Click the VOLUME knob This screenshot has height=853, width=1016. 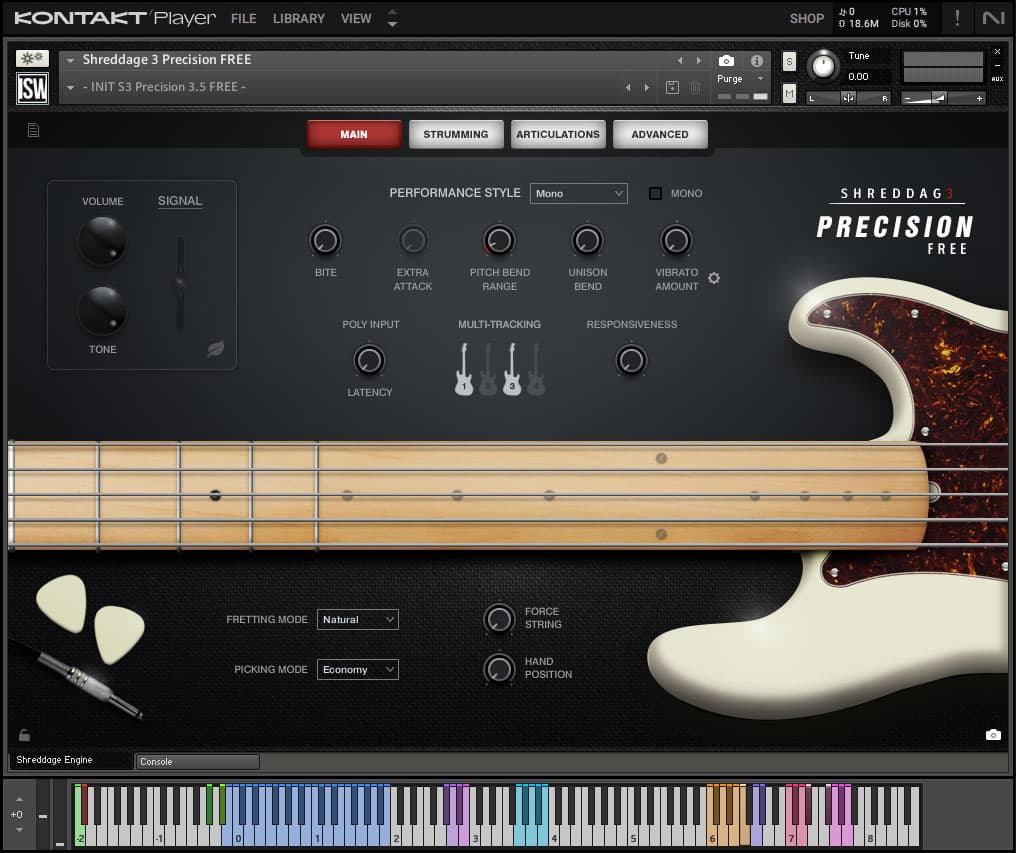(x=102, y=240)
